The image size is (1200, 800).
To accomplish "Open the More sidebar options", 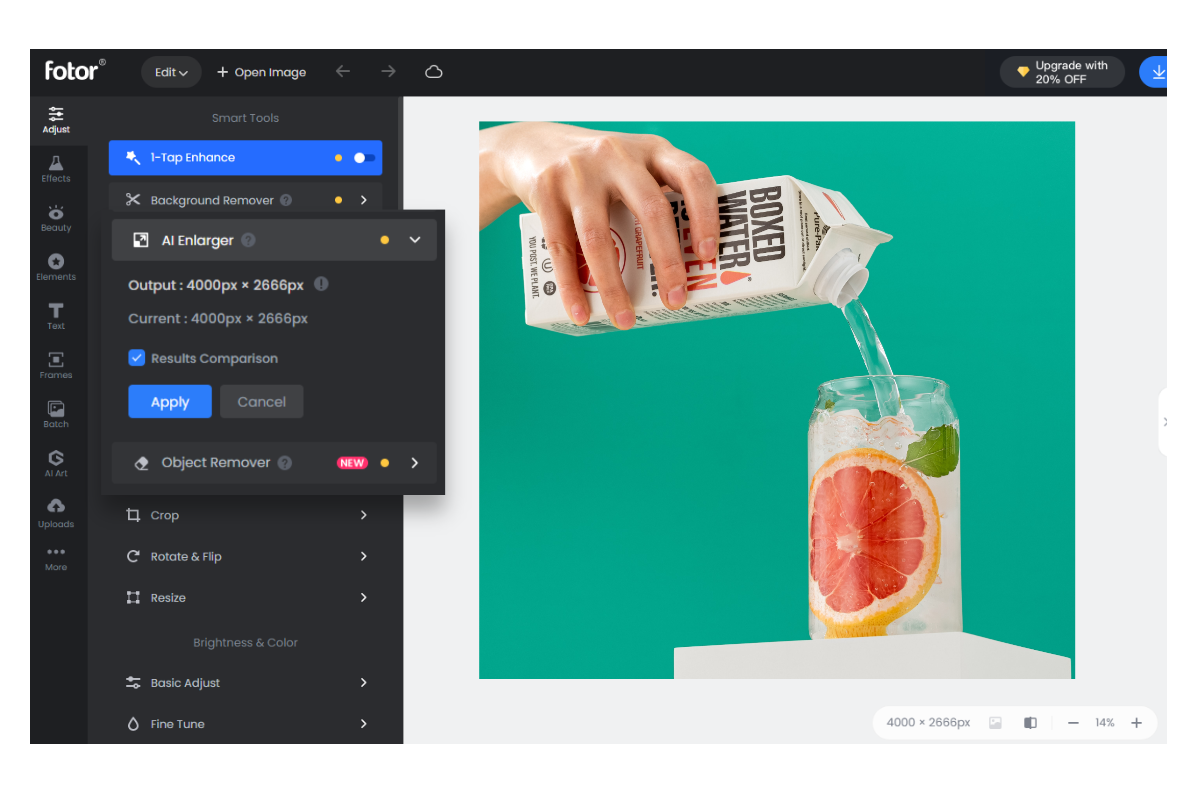I will [x=56, y=559].
